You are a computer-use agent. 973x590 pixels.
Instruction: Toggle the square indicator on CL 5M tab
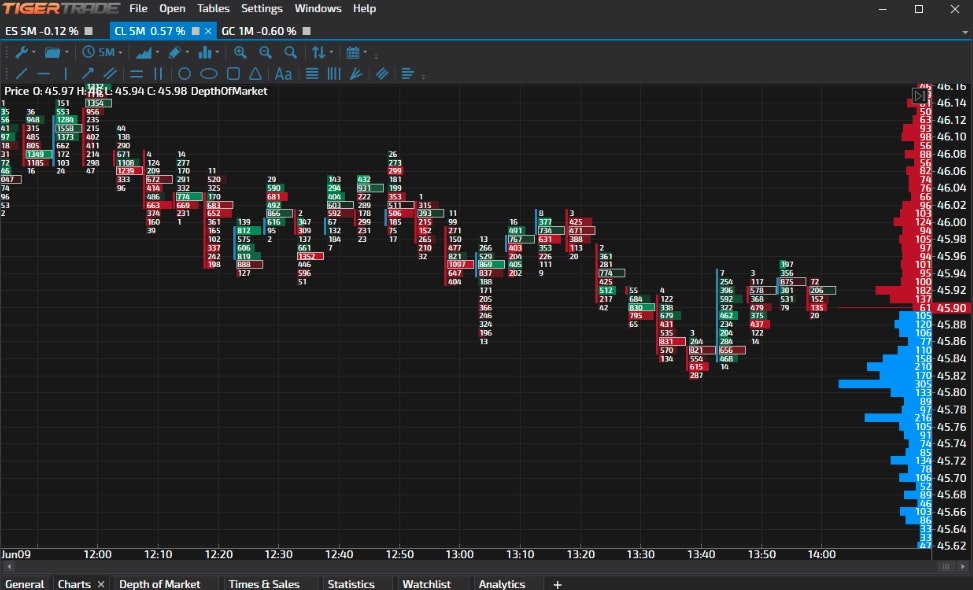tap(195, 30)
